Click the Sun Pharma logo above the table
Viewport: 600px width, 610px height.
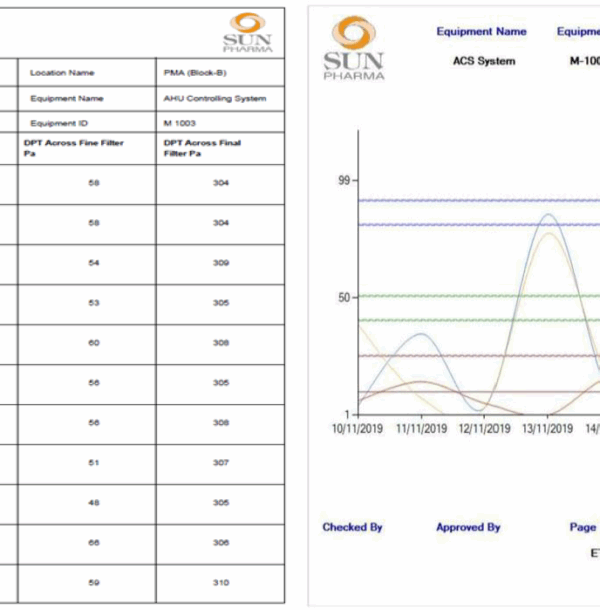coord(246,32)
